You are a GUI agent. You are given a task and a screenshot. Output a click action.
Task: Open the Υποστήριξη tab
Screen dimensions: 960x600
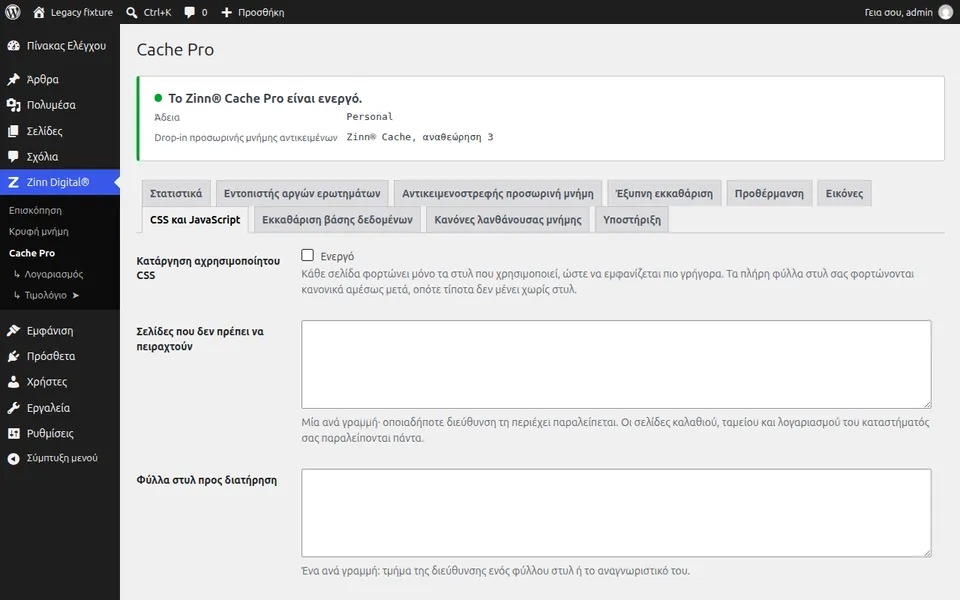click(632, 220)
